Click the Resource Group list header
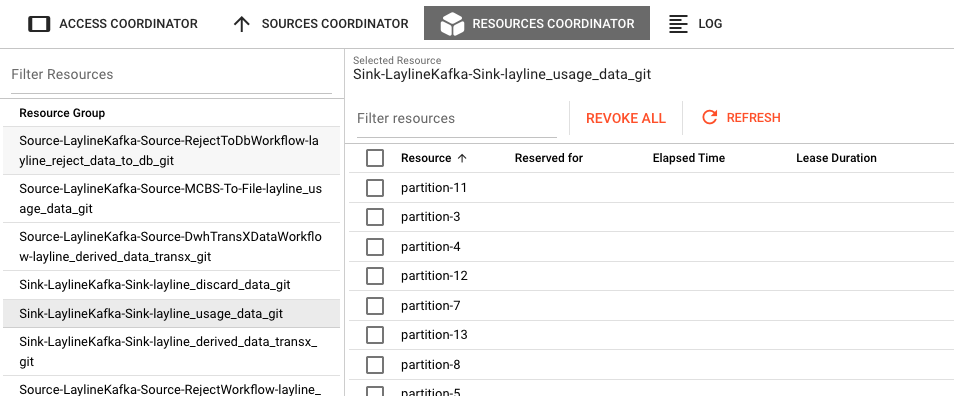 62,113
